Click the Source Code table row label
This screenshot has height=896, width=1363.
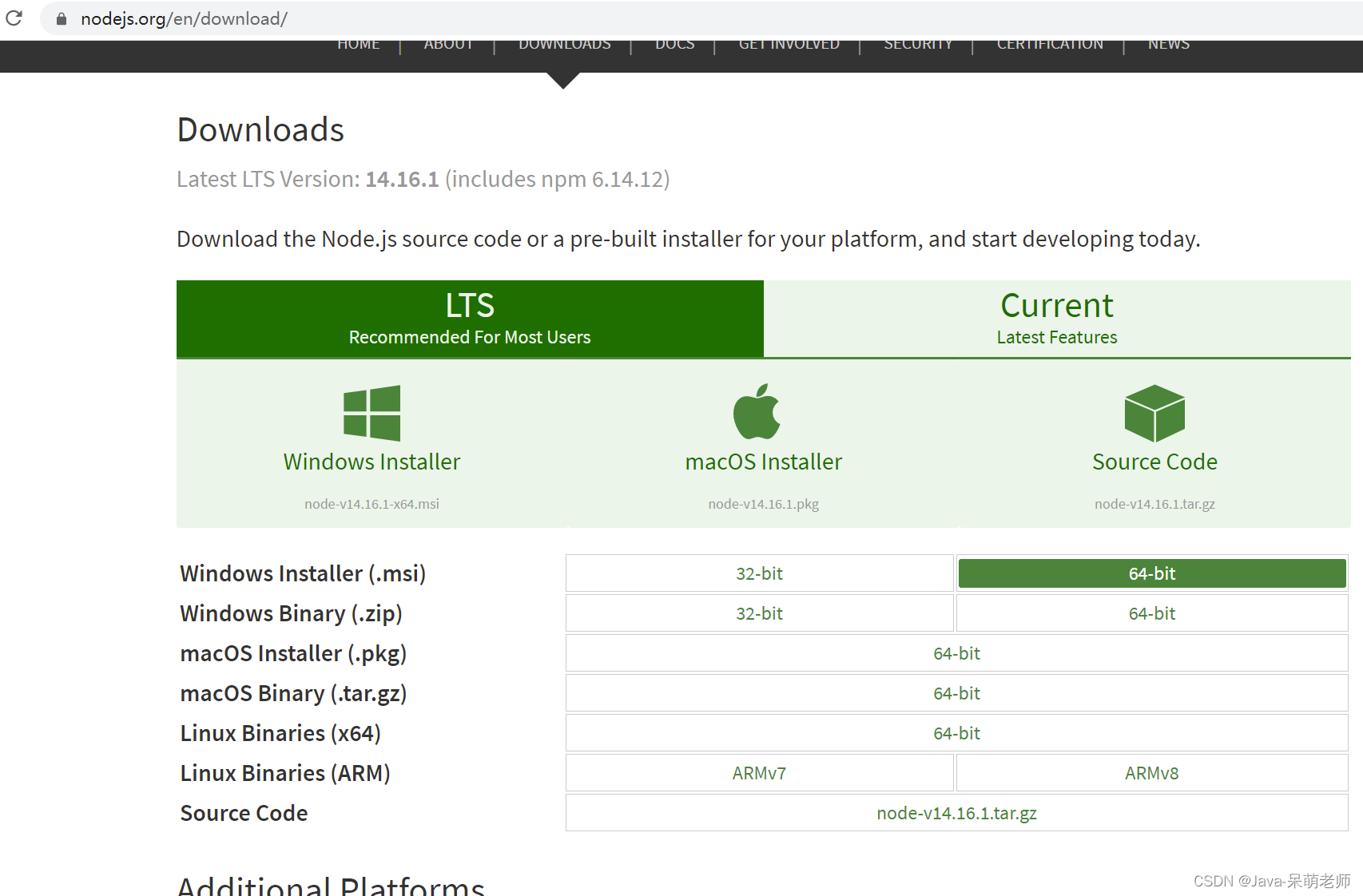pos(244,813)
